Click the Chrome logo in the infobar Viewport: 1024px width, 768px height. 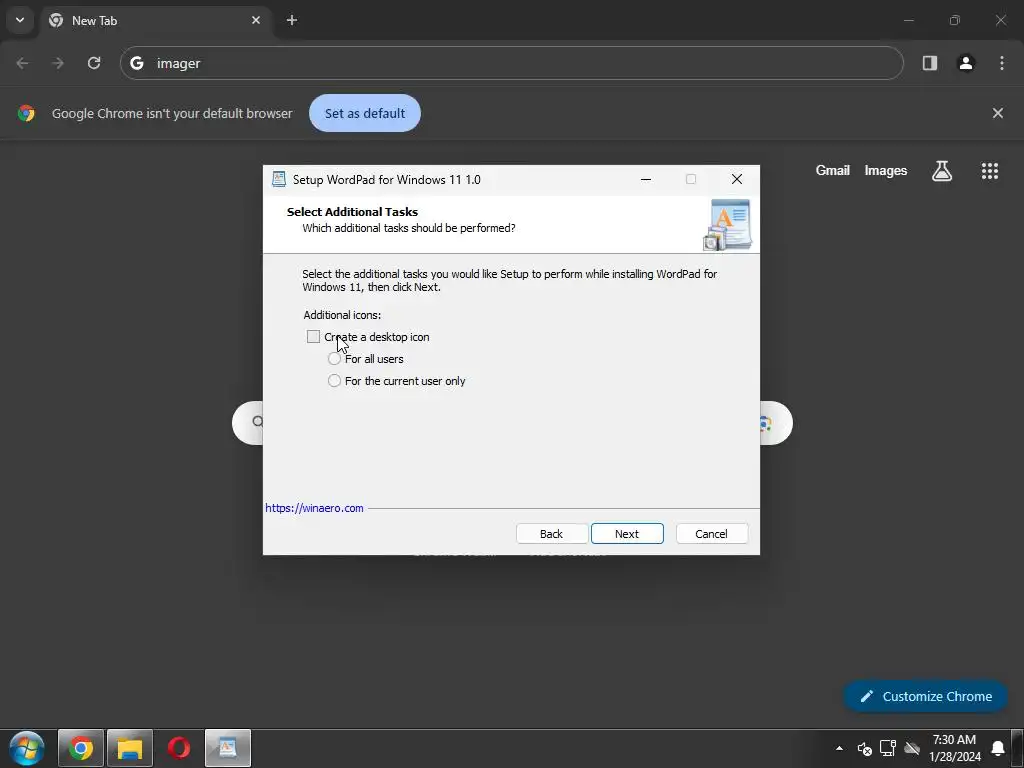coord(26,113)
